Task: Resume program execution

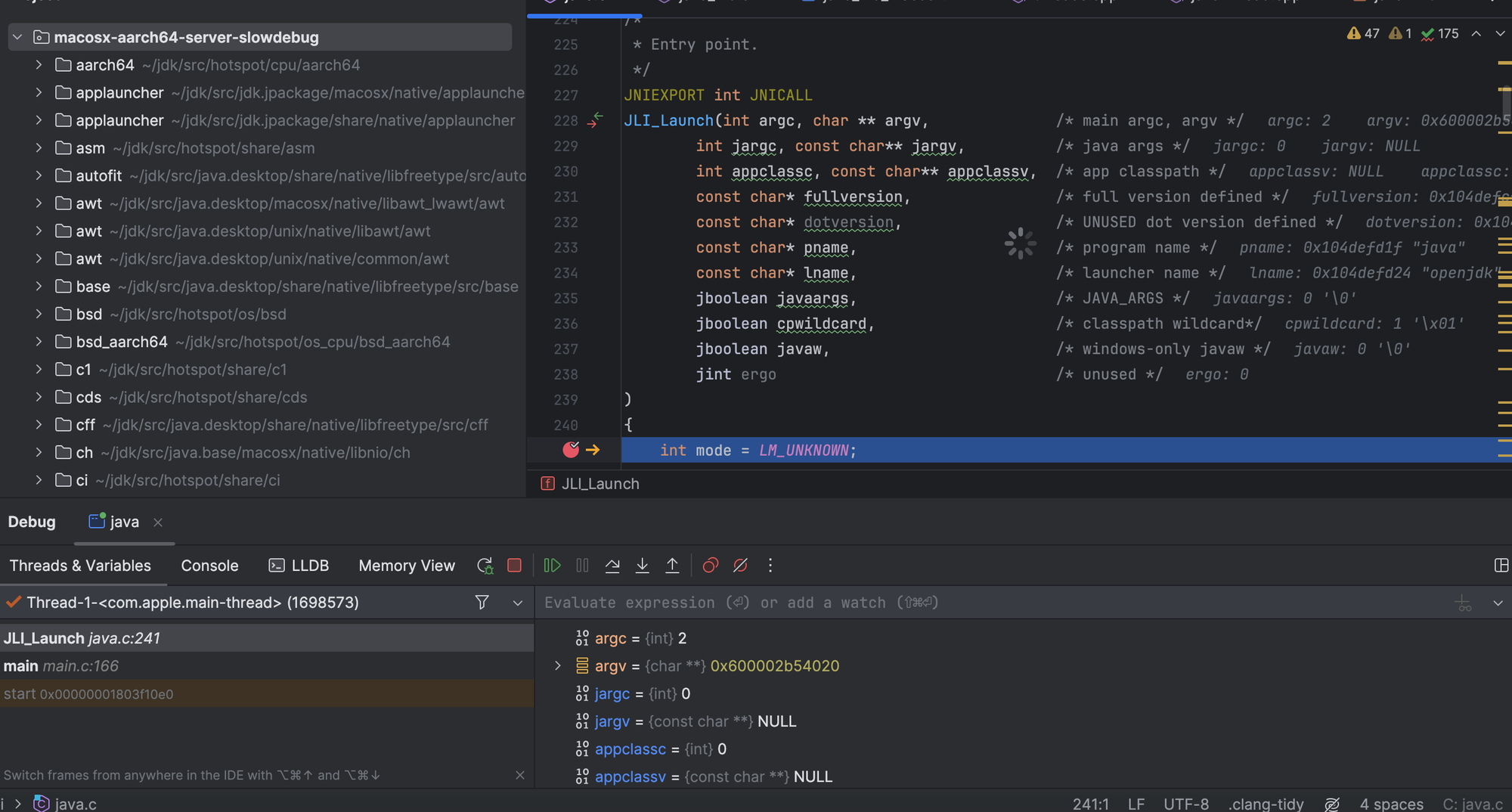Action: tap(552, 566)
